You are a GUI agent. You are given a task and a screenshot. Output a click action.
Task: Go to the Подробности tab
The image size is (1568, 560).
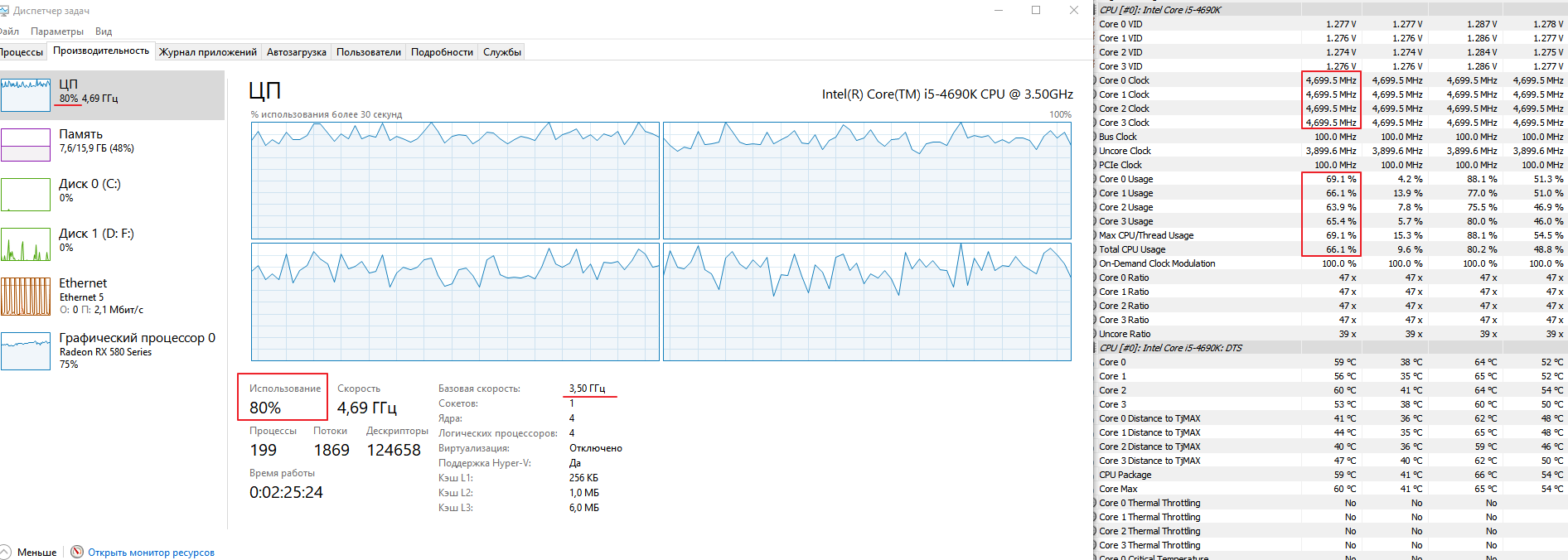point(442,52)
